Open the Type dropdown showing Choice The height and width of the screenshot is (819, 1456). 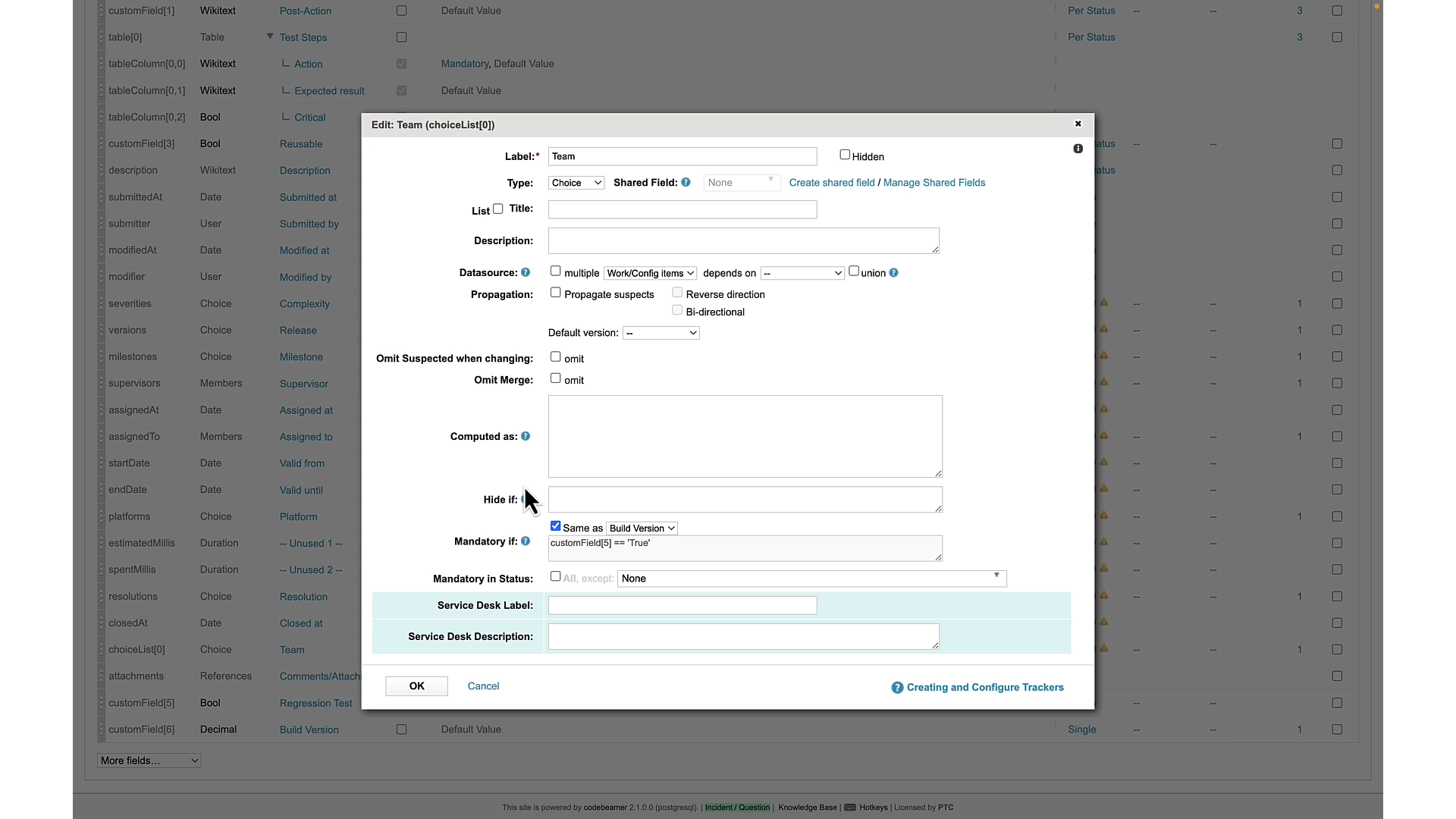(x=575, y=182)
